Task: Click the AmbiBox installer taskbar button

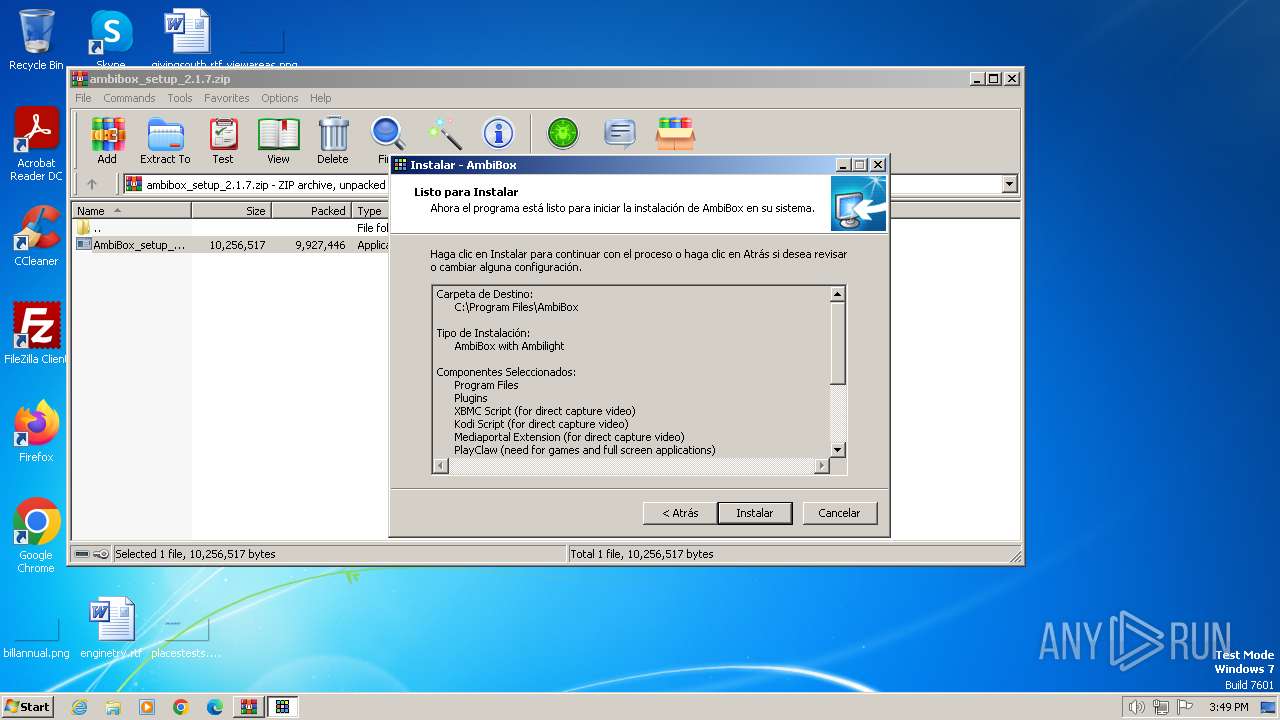Action: [282, 707]
